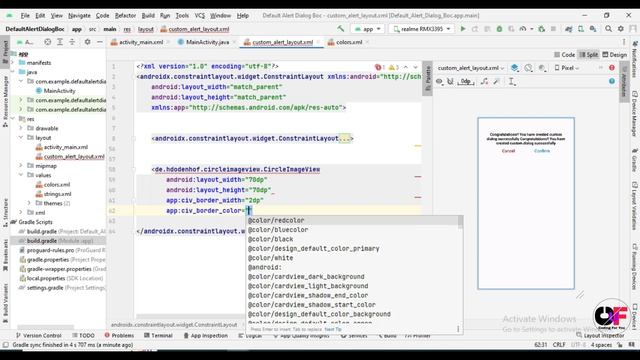Click the guidelines icon in design toolbar
This screenshot has height=360, width=640.
click(x=511, y=82)
